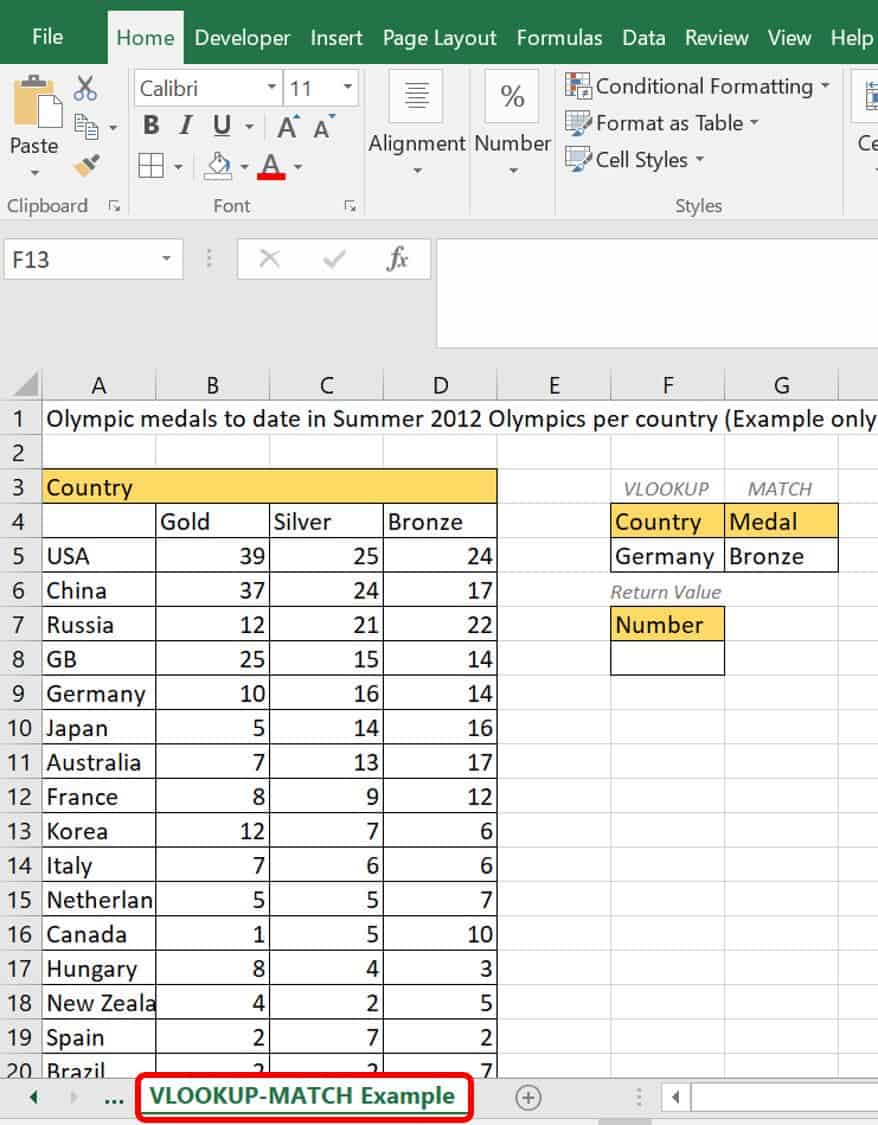Open font color dropdown arrow
This screenshot has width=878, height=1125.
298,167
